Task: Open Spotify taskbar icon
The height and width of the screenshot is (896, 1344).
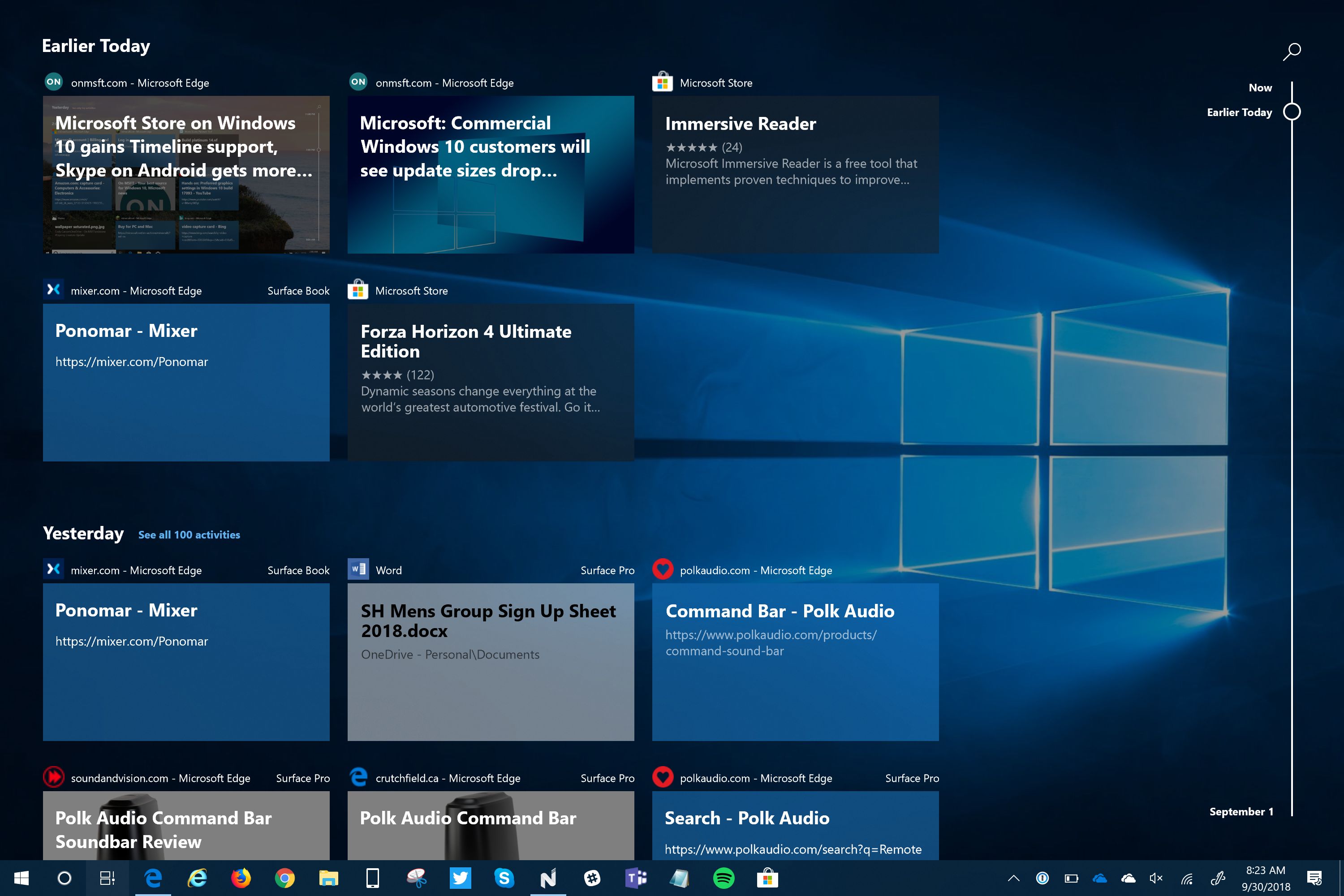Action: (x=724, y=878)
